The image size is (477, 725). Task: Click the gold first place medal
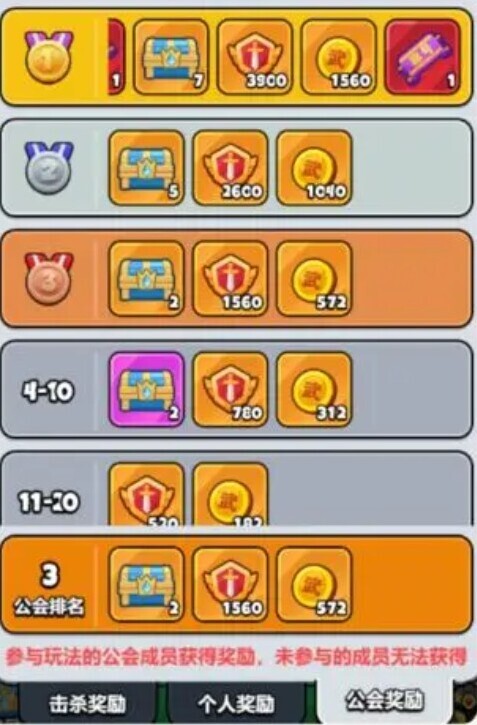tap(49, 57)
